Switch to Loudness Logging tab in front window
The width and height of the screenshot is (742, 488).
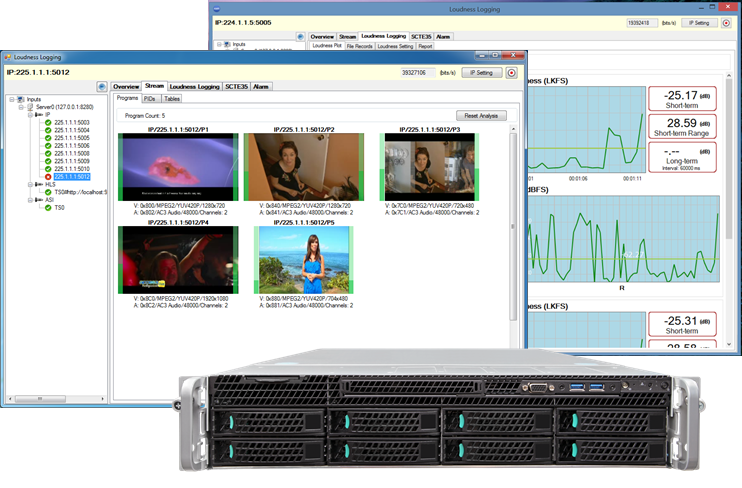pos(194,87)
